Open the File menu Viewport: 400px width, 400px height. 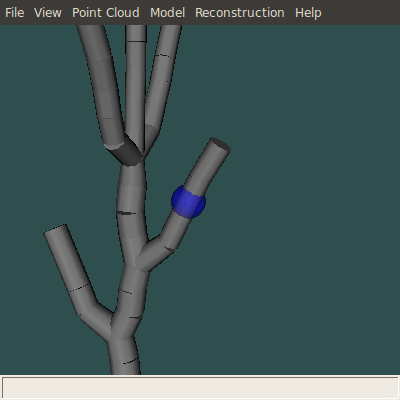(x=15, y=13)
